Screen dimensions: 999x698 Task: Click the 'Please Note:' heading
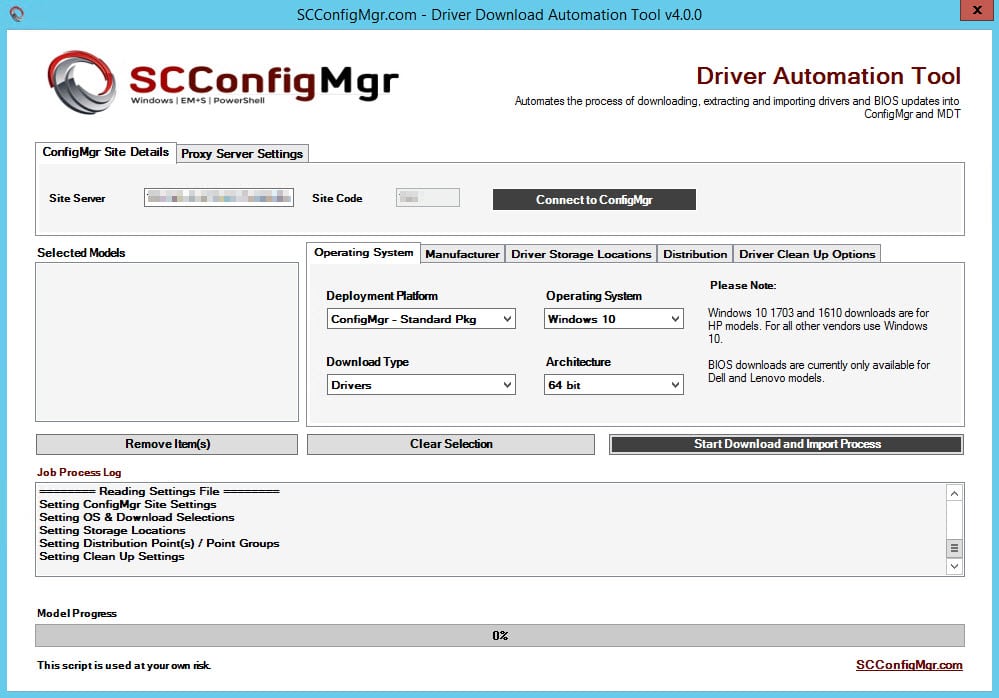click(743, 285)
